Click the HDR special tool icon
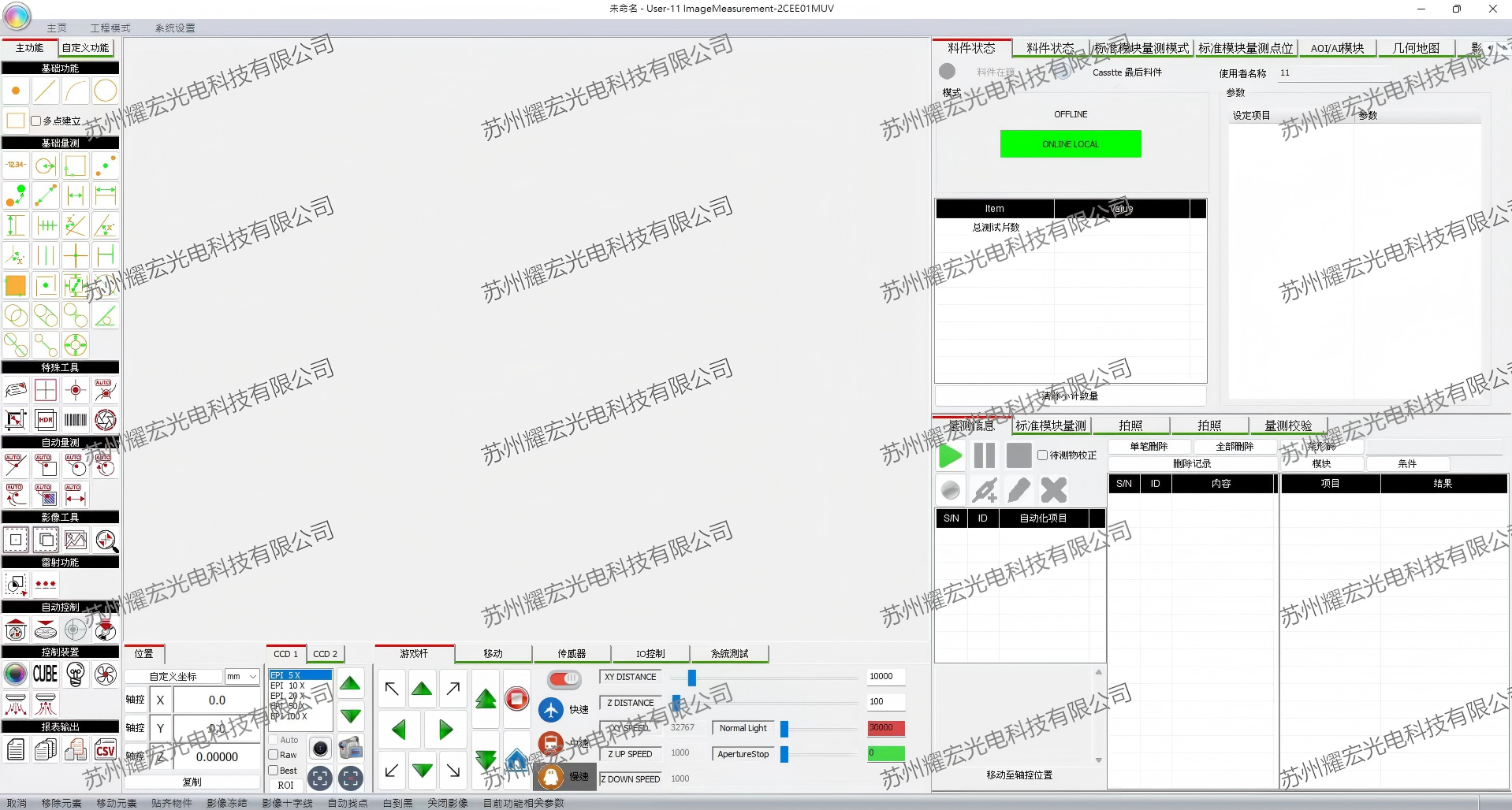The height and width of the screenshot is (810, 1512). pos(46,420)
